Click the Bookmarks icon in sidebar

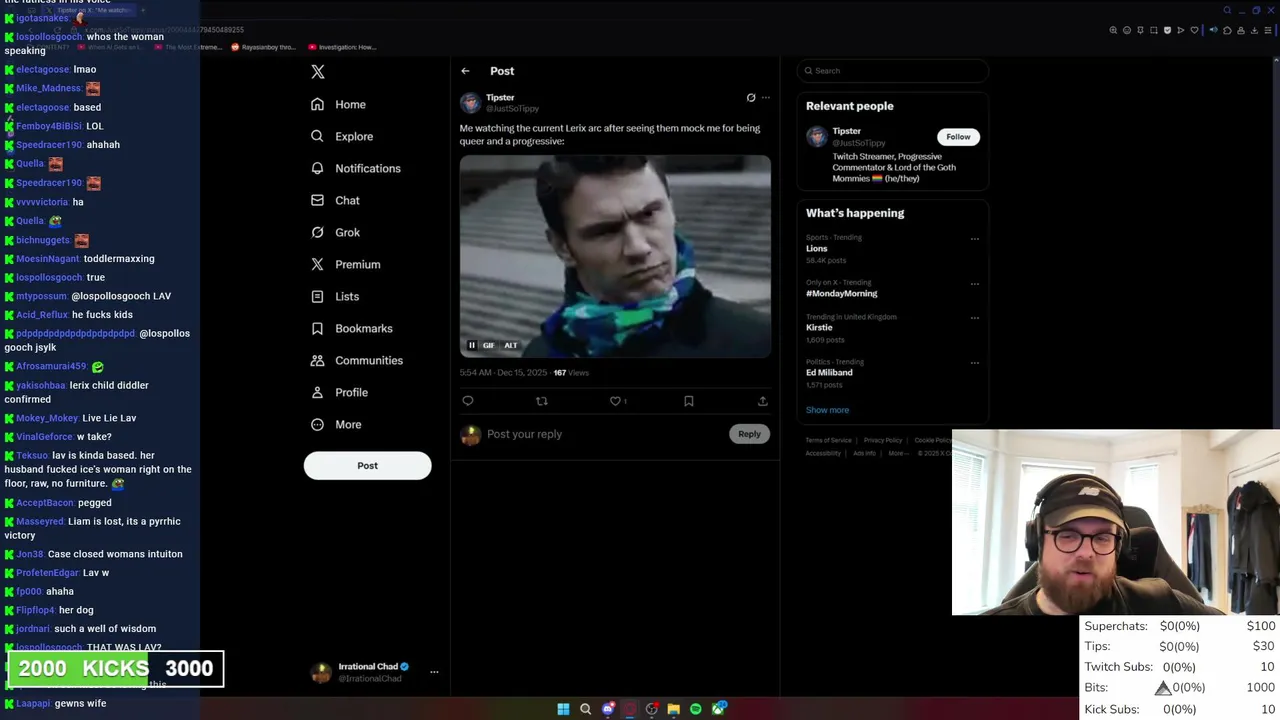click(317, 328)
